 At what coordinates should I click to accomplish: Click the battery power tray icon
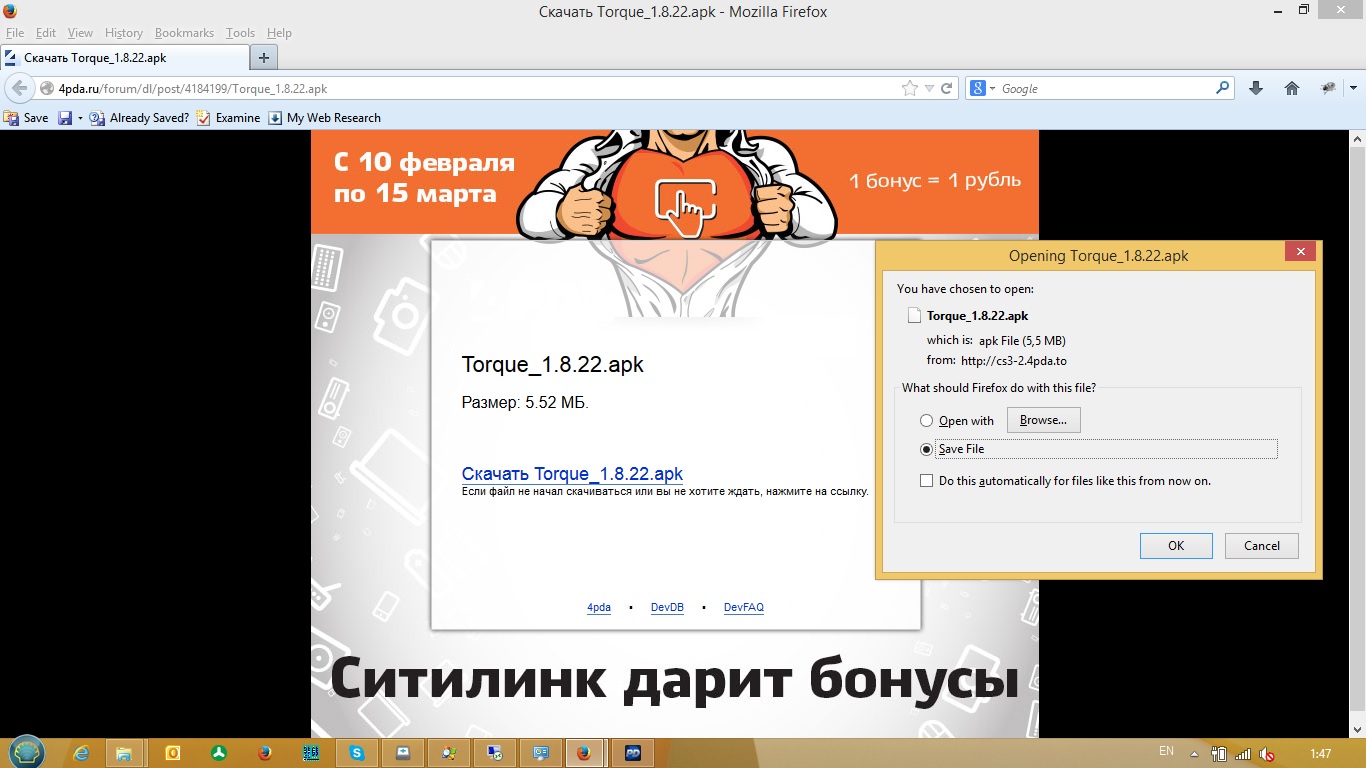tap(1219, 754)
